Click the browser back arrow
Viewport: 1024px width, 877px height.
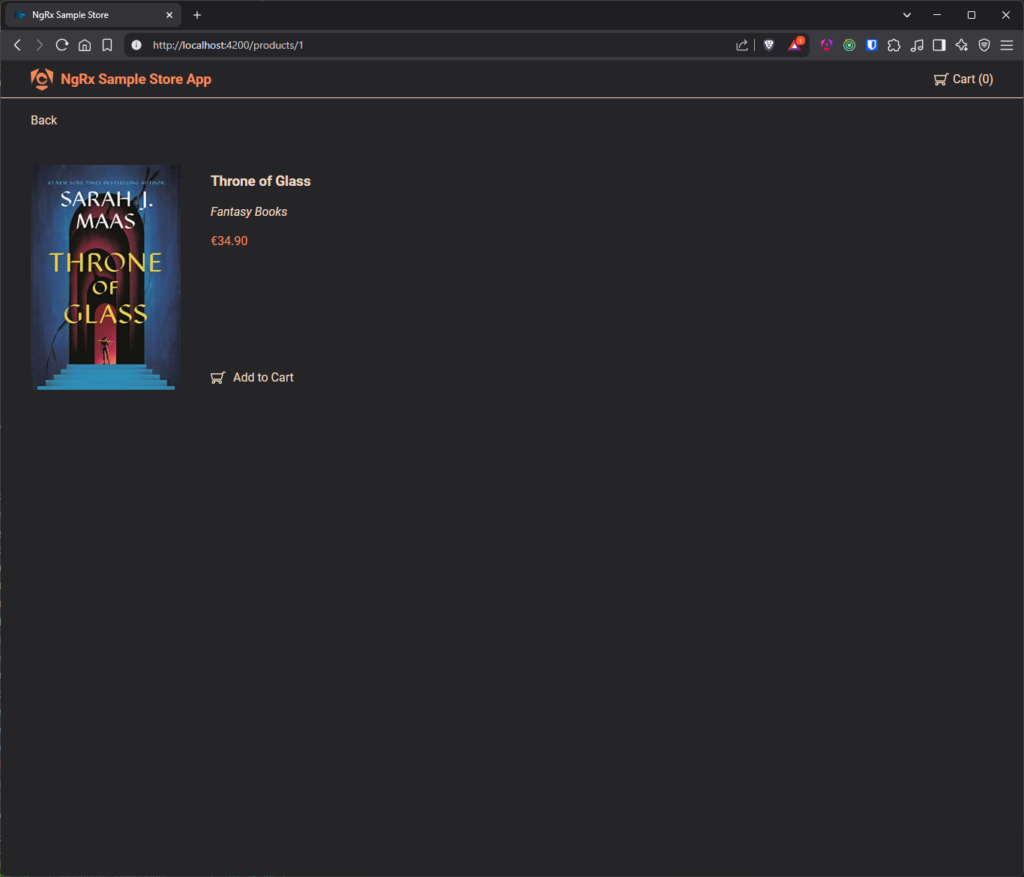click(18, 45)
